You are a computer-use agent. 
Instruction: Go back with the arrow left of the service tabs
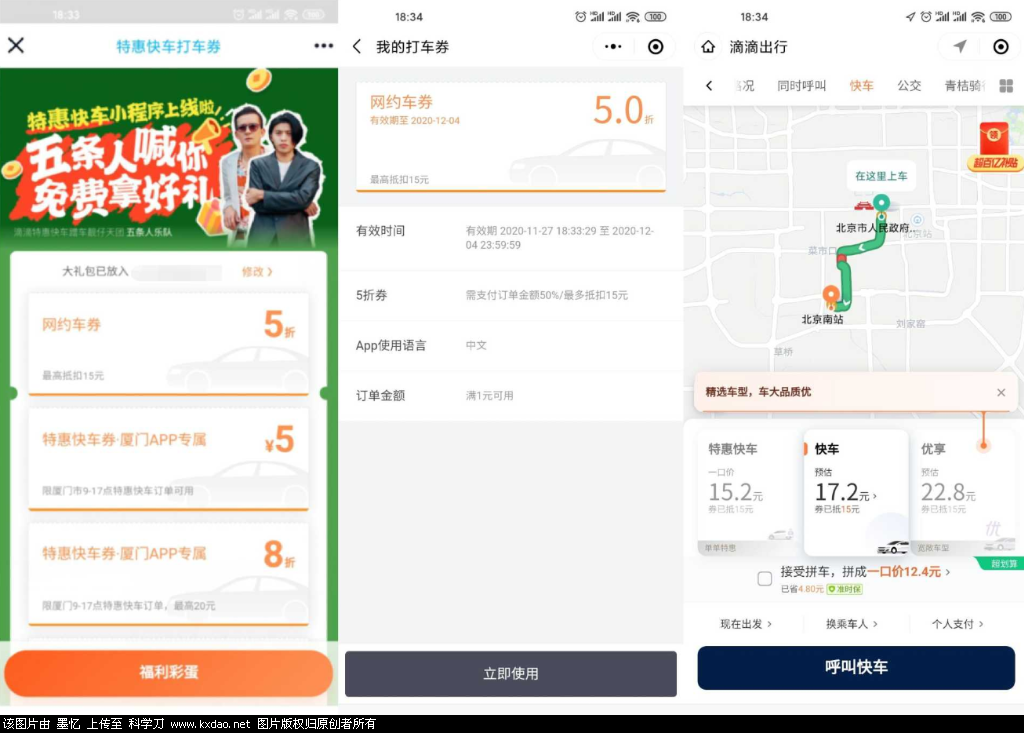point(709,86)
